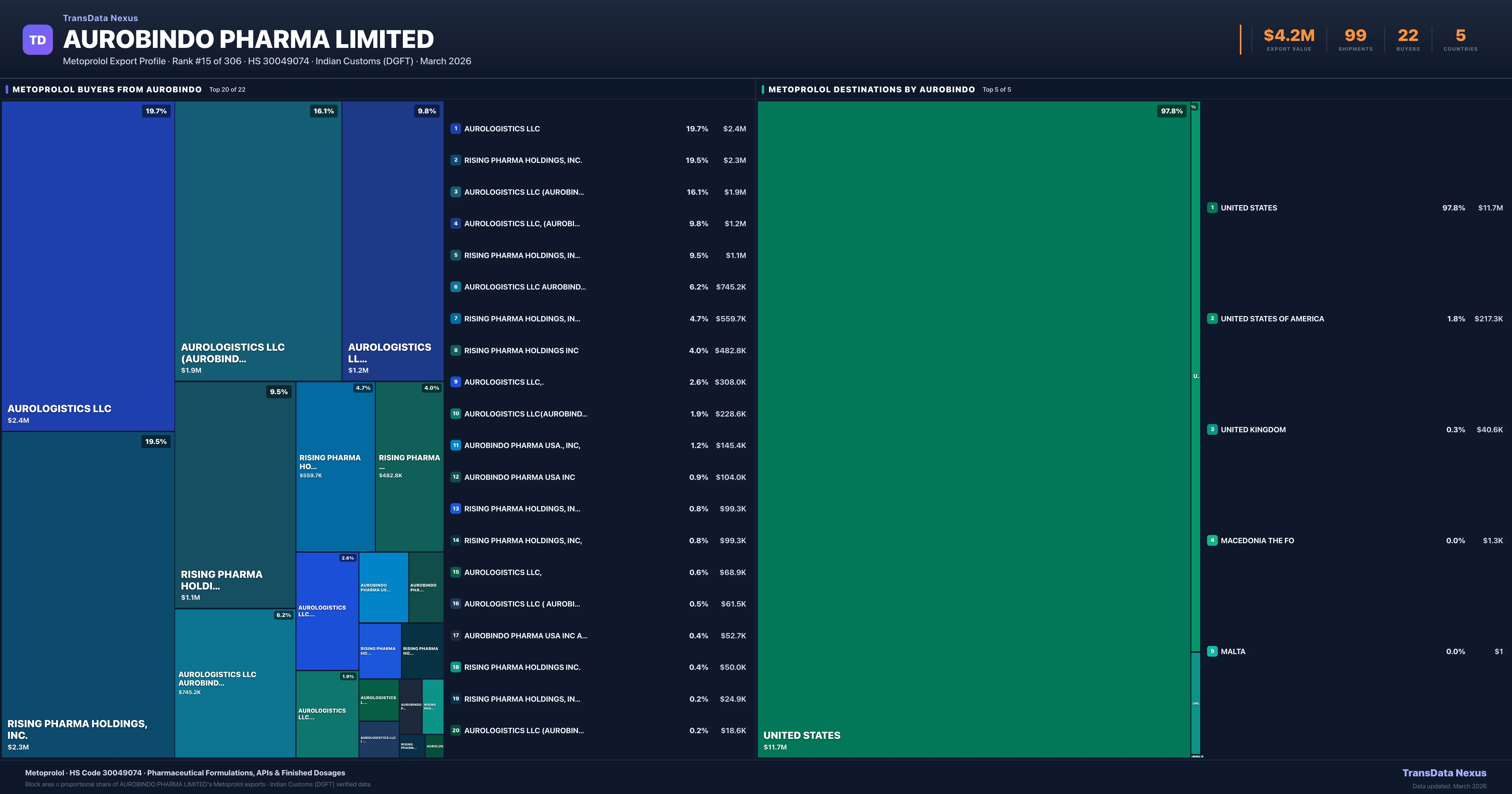The image size is (1512, 794).
Task: Click the TransData Nexus footer link
Action: (x=1444, y=773)
